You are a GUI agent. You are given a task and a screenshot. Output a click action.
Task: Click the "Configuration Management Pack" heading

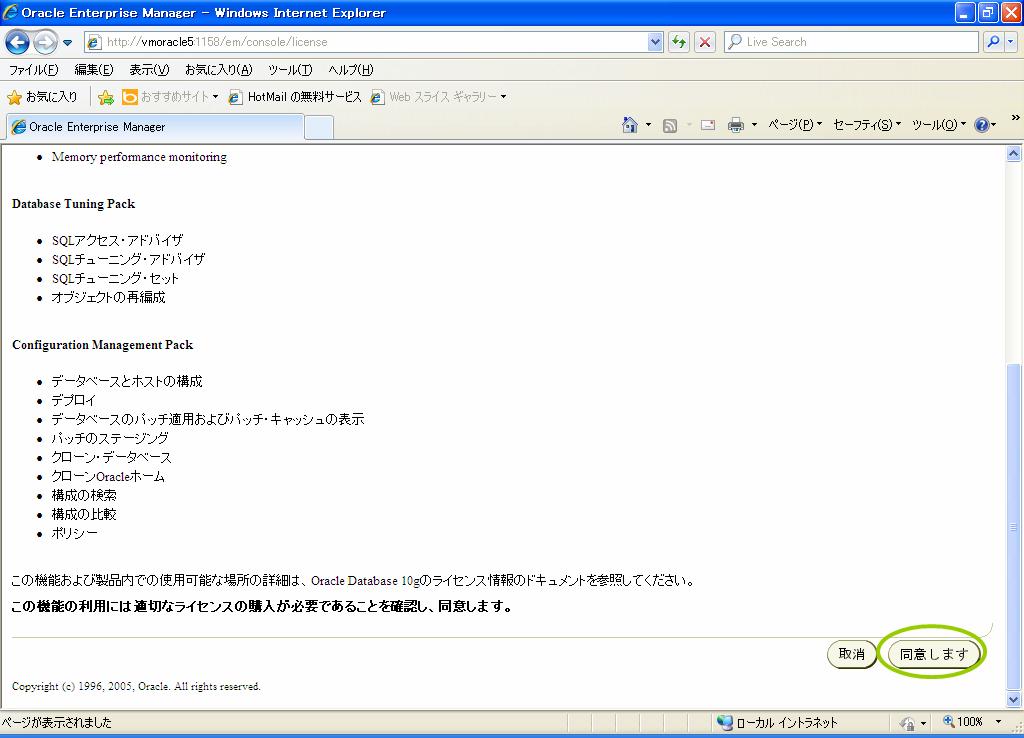pyautogui.click(x=103, y=345)
